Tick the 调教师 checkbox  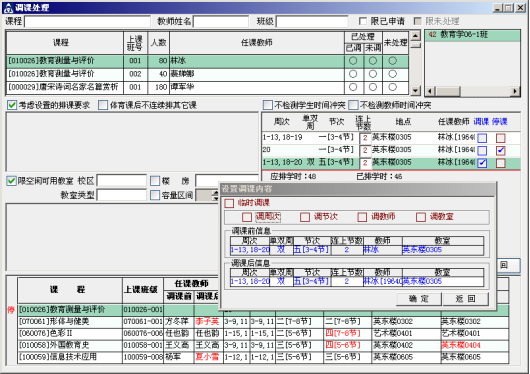(362, 217)
